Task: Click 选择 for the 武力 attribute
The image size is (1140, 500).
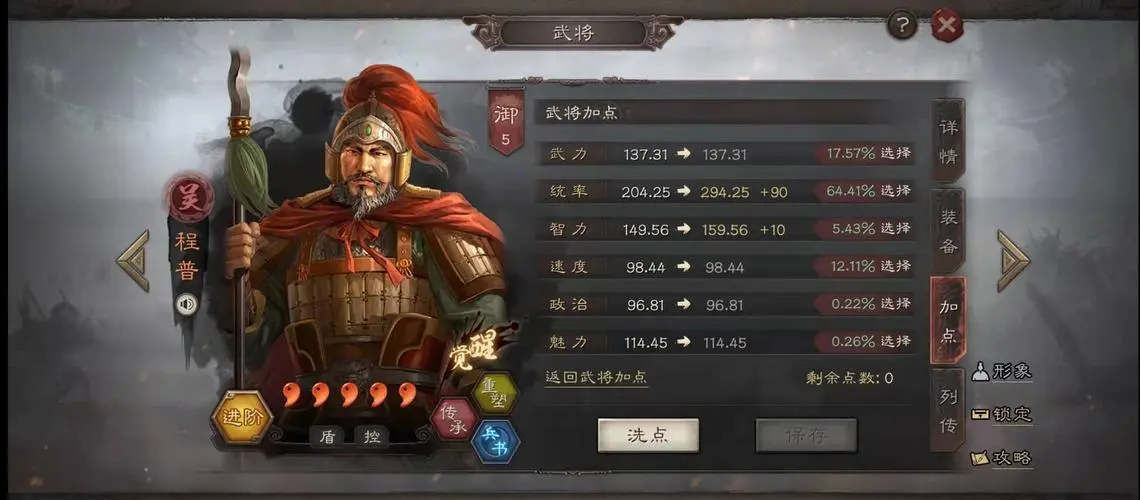Action: click(x=896, y=153)
